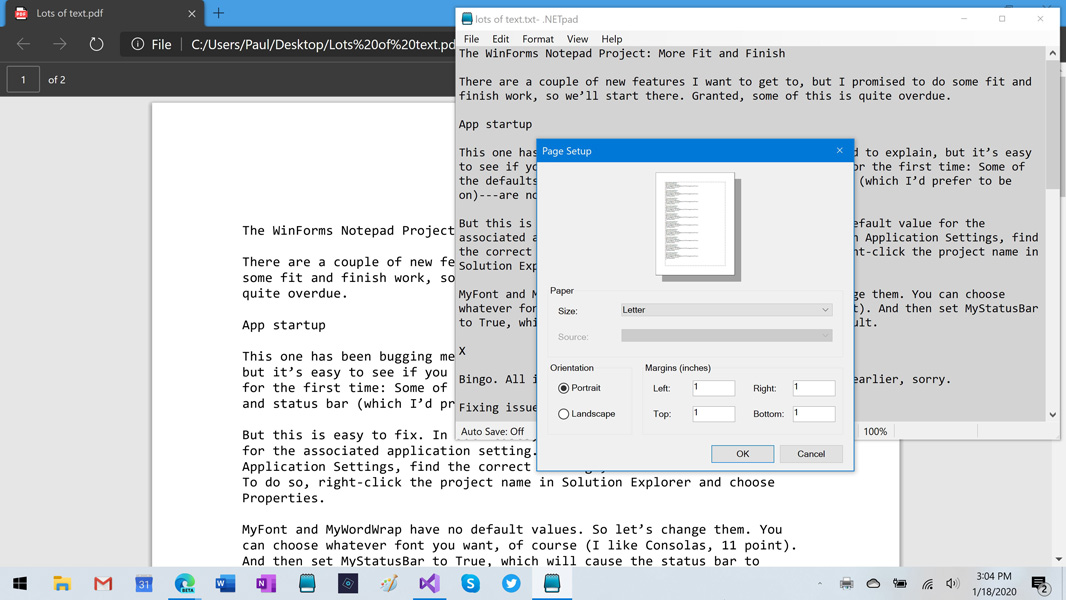Open the Windows Start menu
Screen dimensions: 1066x600
click(x=20, y=584)
